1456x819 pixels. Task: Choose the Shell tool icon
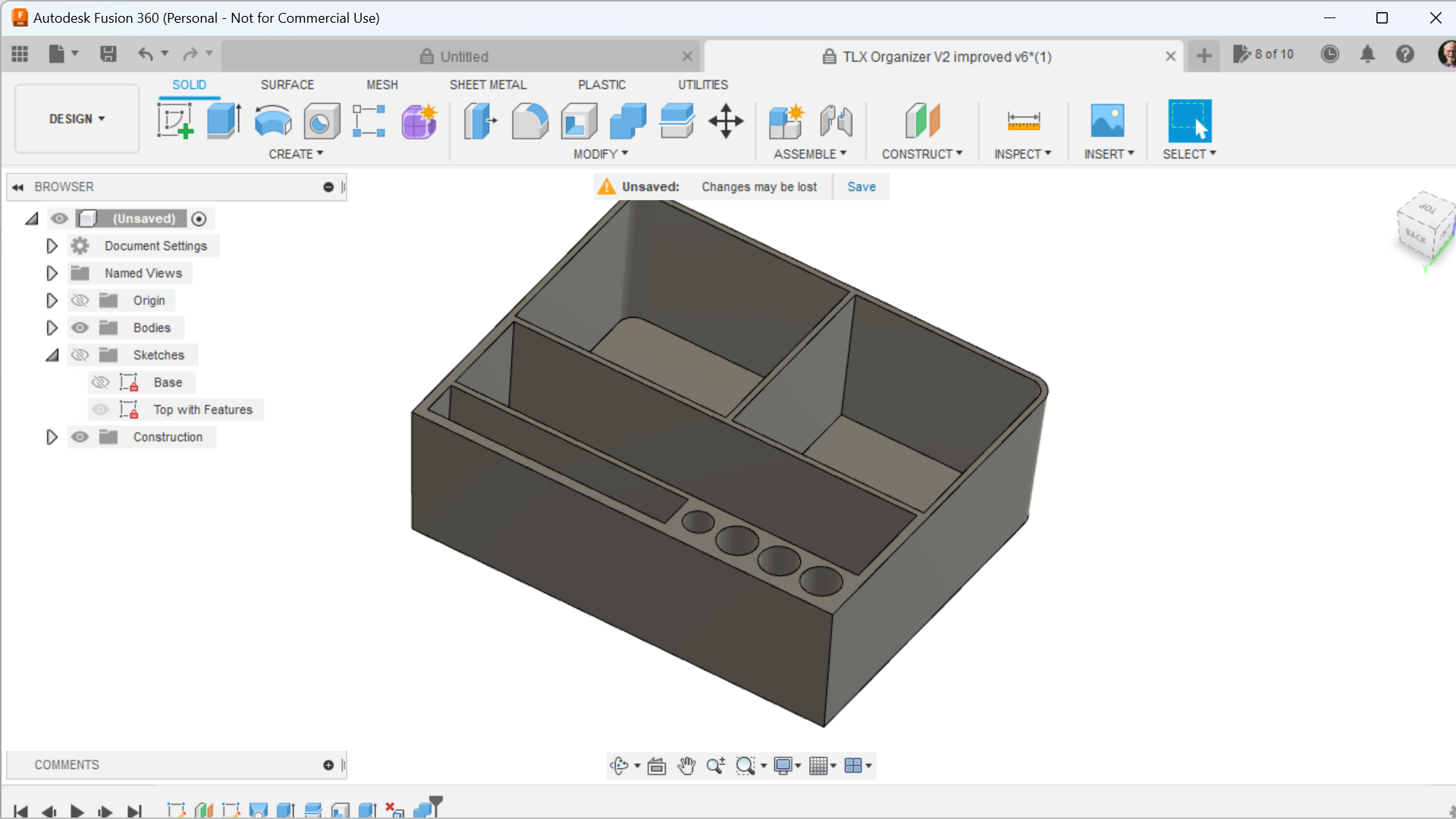coord(579,121)
